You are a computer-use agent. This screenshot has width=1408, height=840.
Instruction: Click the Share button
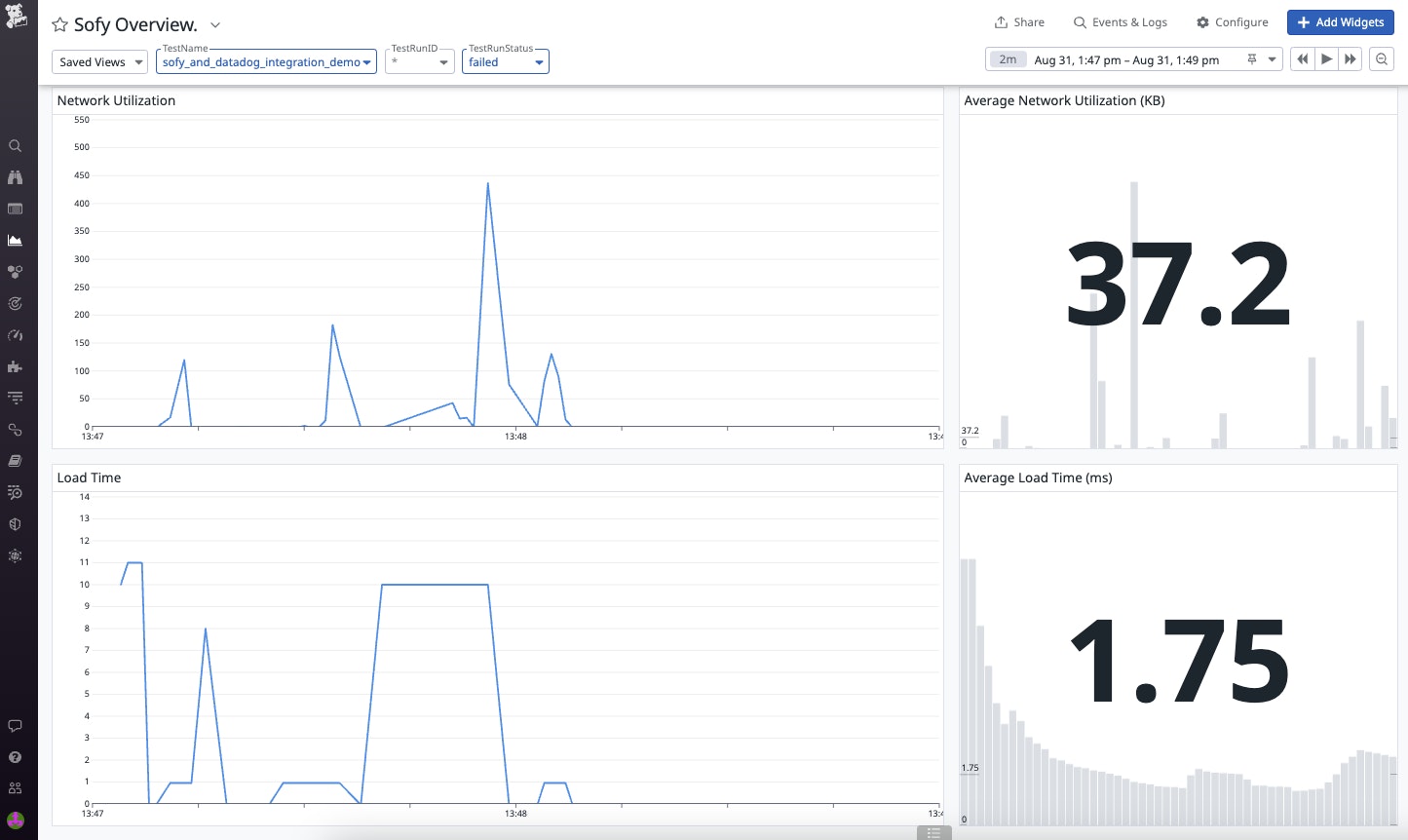pyautogui.click(x=1019, y=21)
